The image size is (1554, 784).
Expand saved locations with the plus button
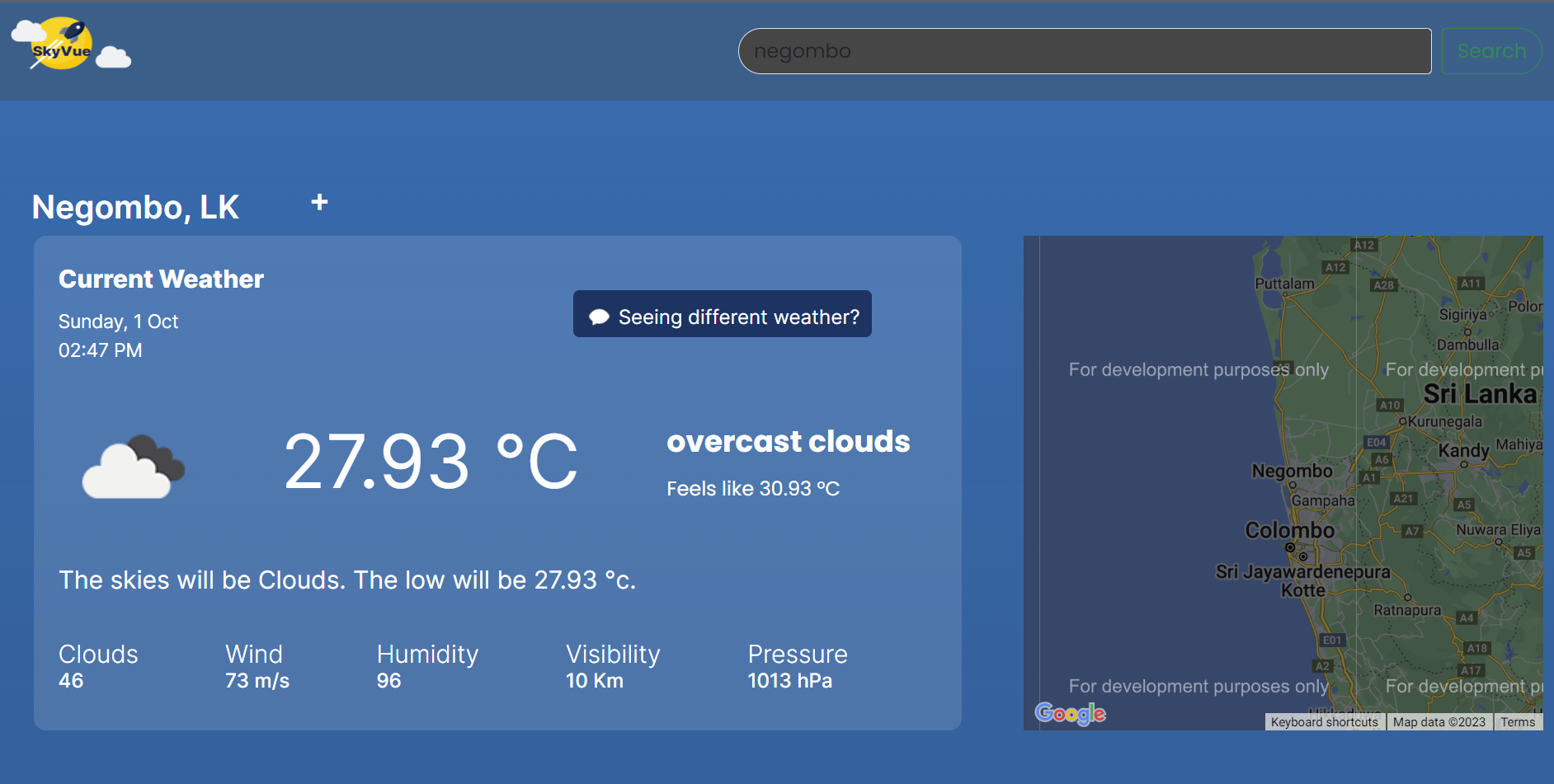point(318,202)
